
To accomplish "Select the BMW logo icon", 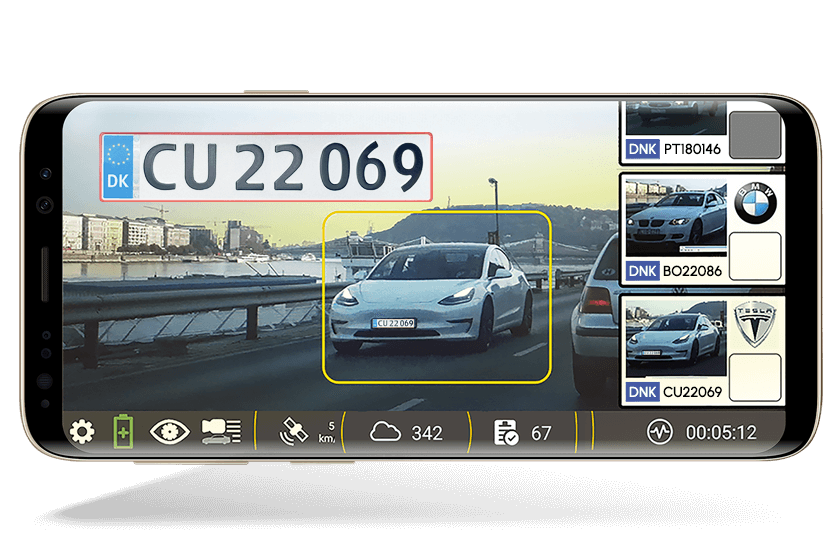I will tap(755, 203).
